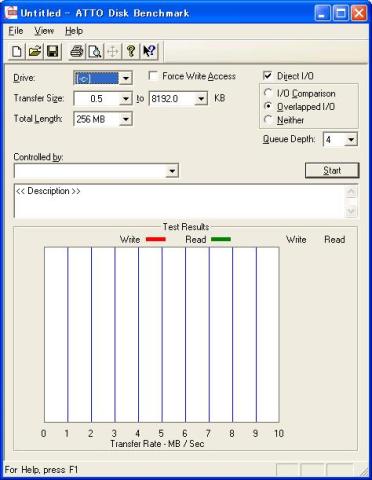Viewport: 372px width, 480px height.
Task: Open the Queue Depth dropdown
Action: pyautogui.click(x=351, y=139)
